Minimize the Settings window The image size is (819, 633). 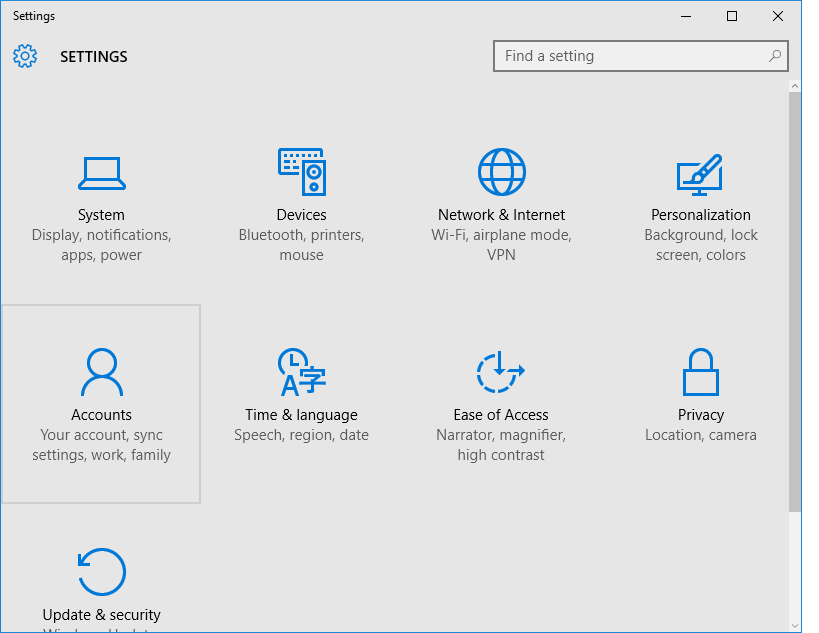coord(686,16)
